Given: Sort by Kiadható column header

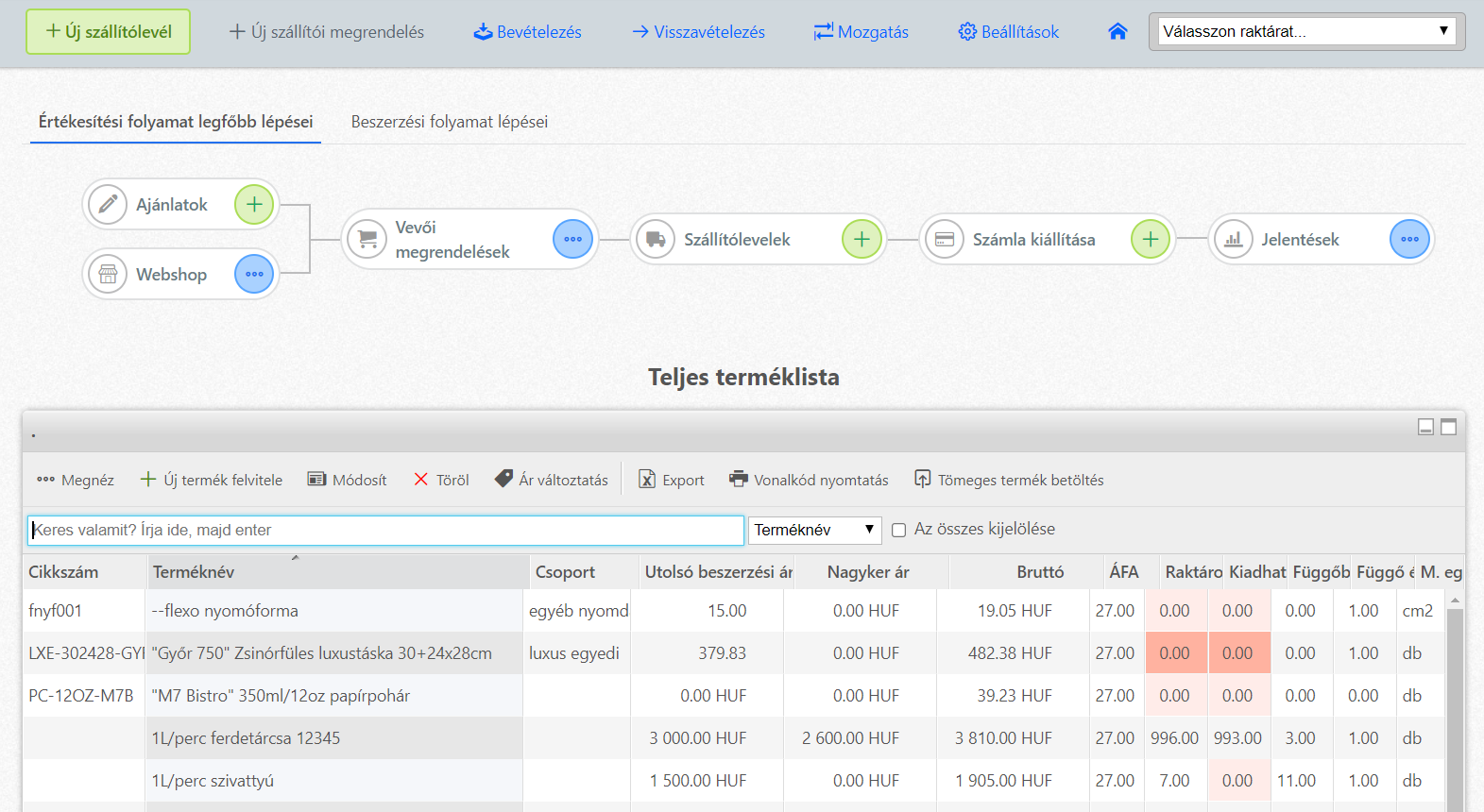Looking at the screenshot, I should point(1256,572).
